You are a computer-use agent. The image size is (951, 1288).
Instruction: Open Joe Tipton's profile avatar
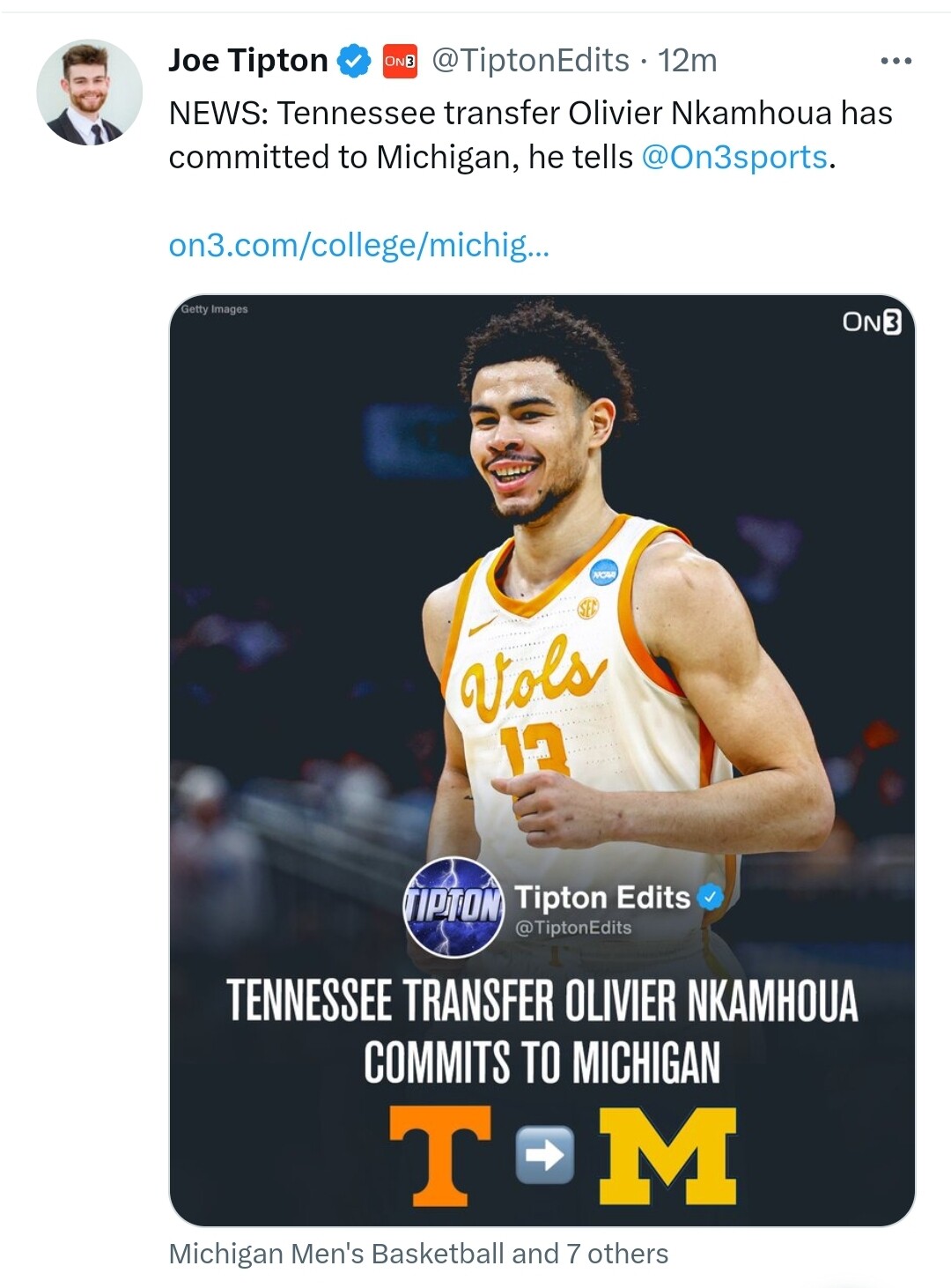89,93
